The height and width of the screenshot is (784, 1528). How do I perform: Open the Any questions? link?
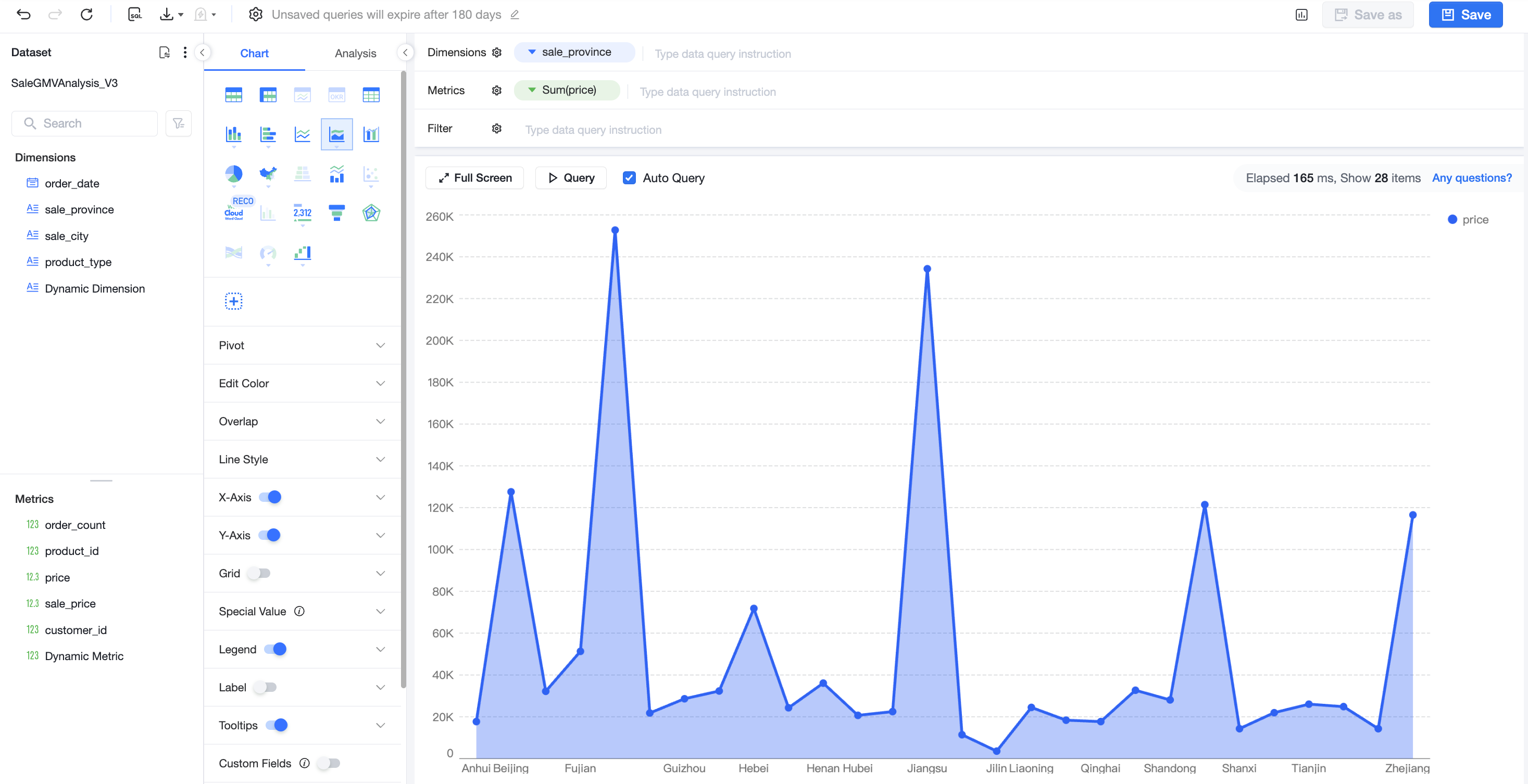point(1471,178)
